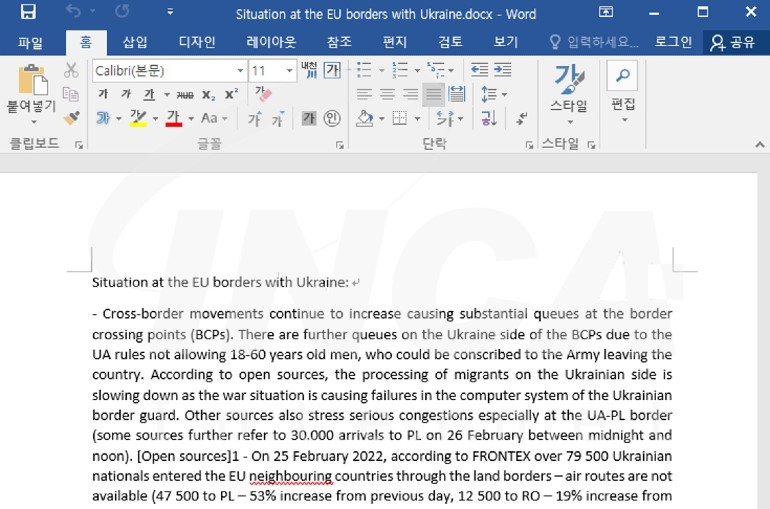Viewport: 770px width, 509px height.
Task: Click the phonetic guide 내천 icon
Action: tap(309, 70)
